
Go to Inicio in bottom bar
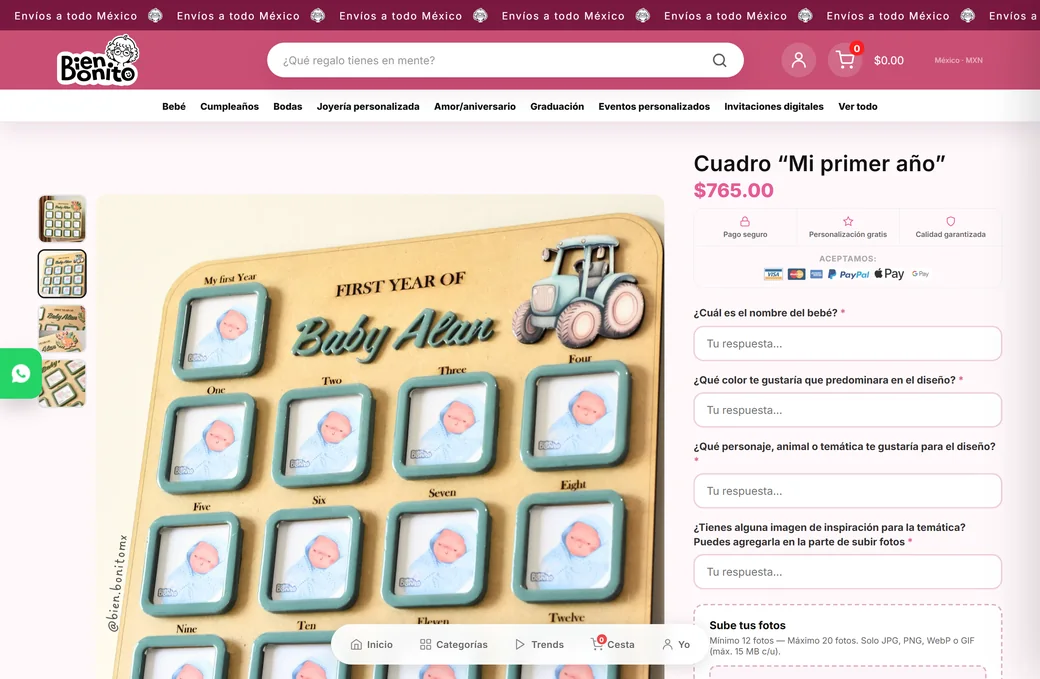tap(371, 645)
